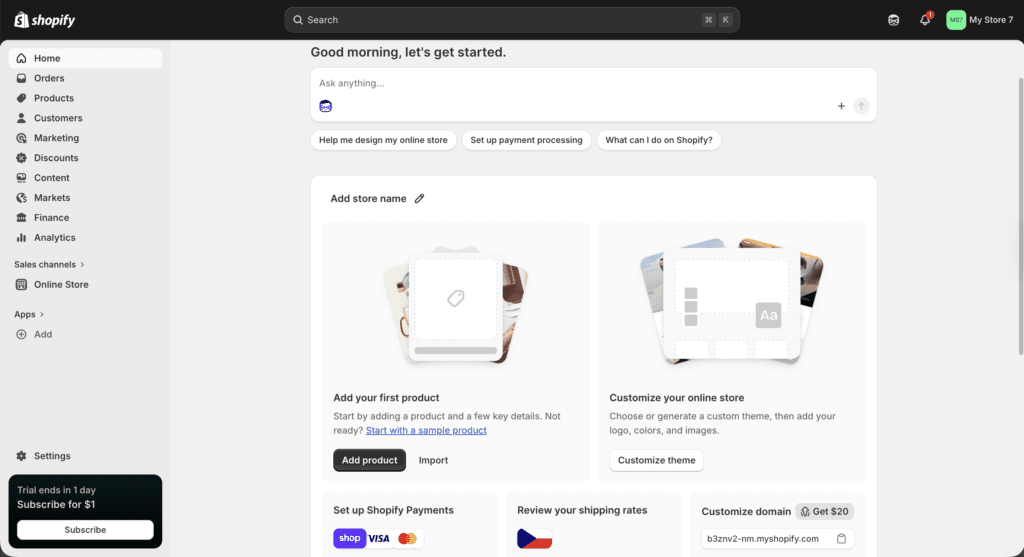Viewport: 1024px width, 557px height.
Task: Click the MS7 store avatar
Action: click(x=956, y=20)
